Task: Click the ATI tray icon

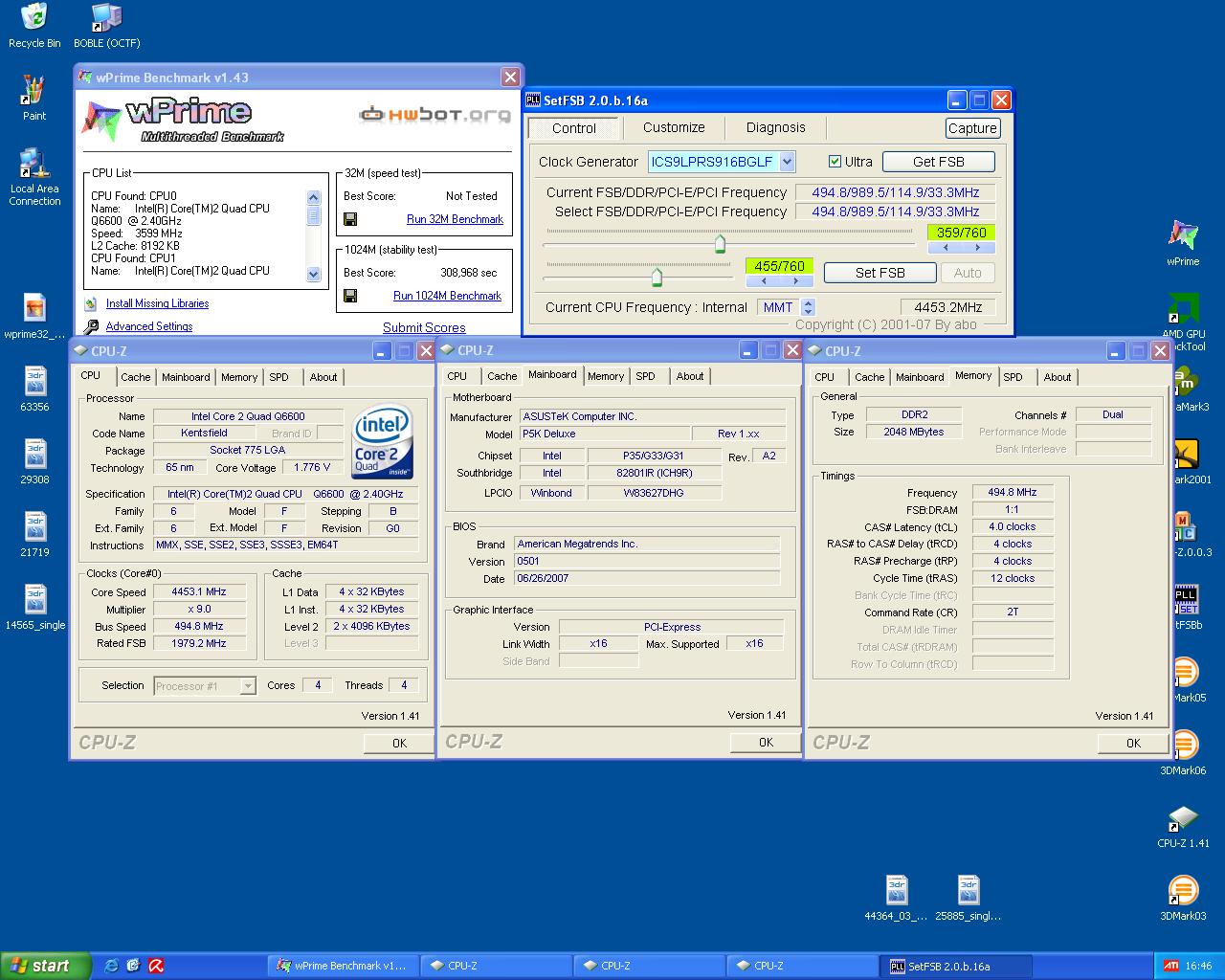Action: [x=1170, y=966]
